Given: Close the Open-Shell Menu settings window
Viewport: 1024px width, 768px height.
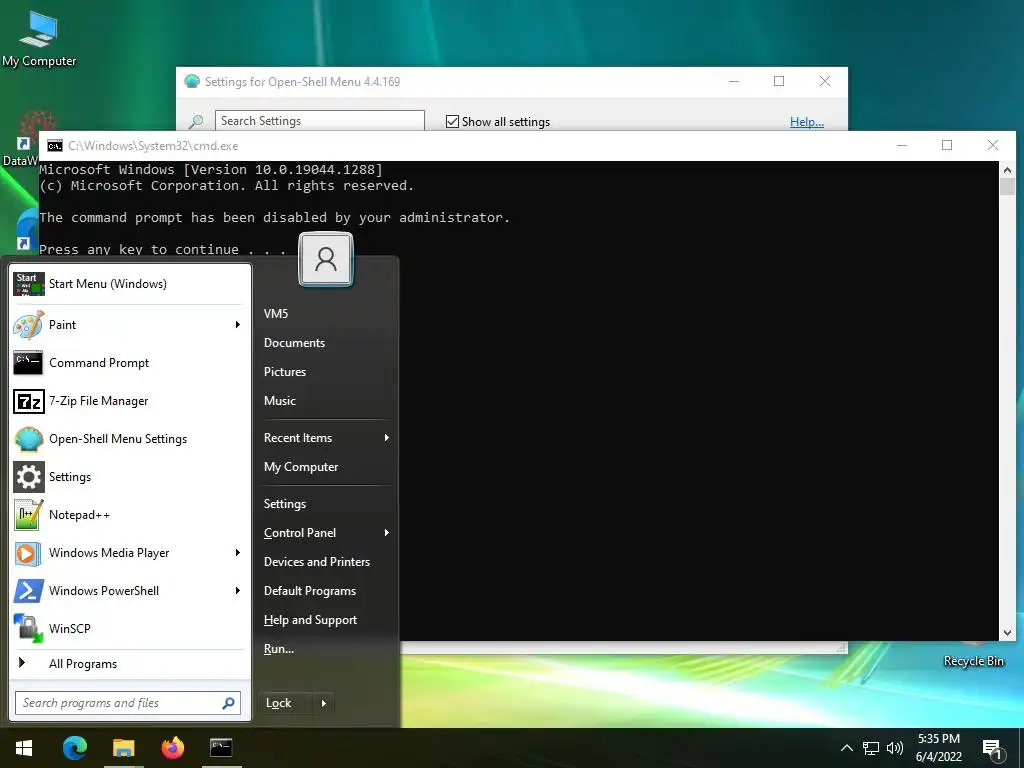Looking at the screenshot, I should pos(825,81).
